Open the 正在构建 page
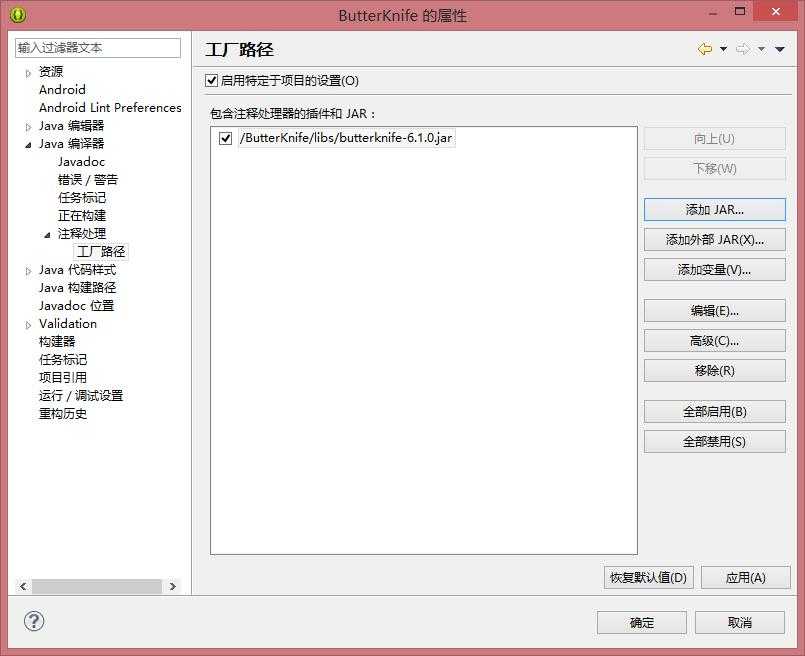 82,216
